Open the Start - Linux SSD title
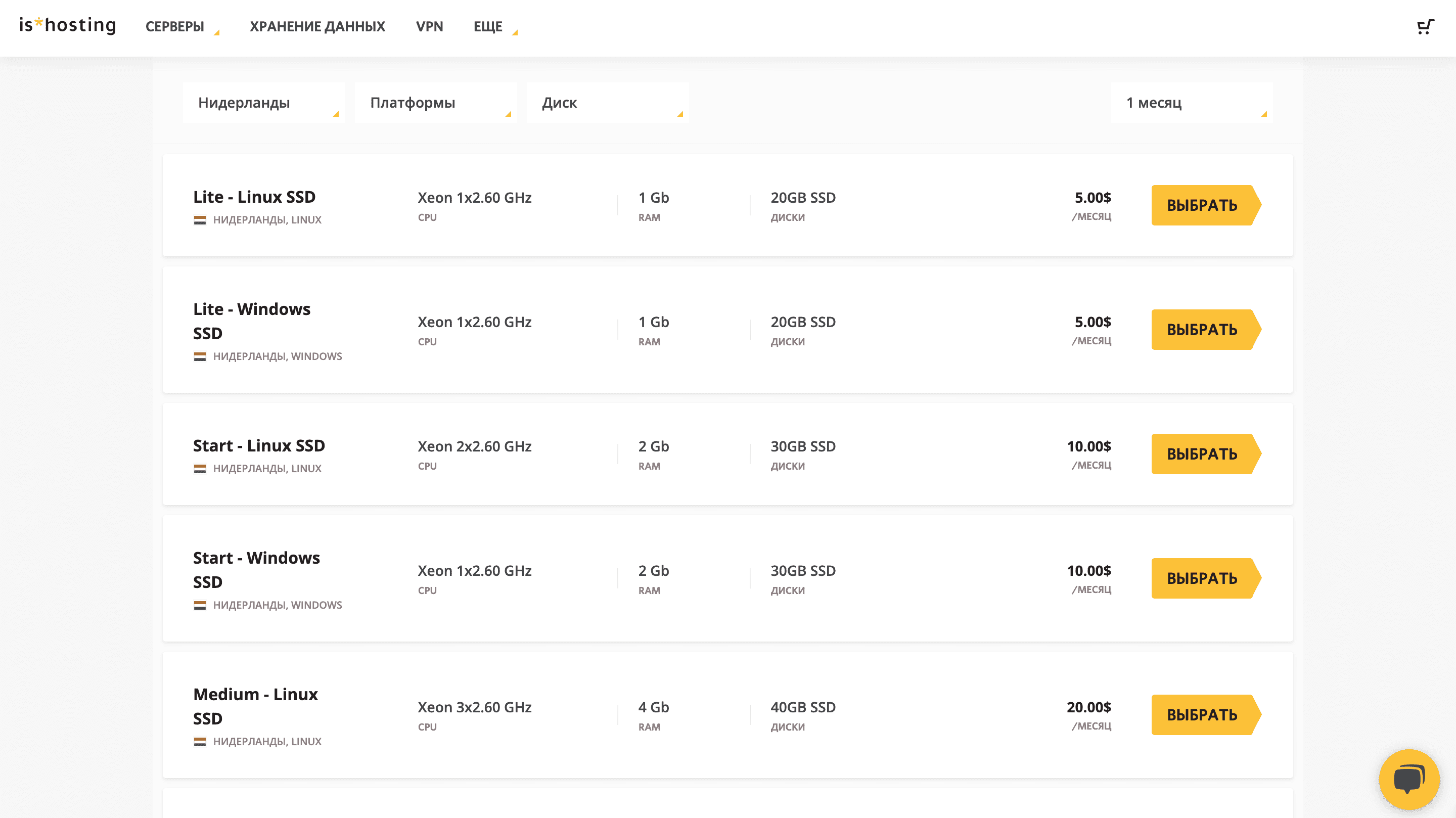This screenshot has height=818, width=1456. (259, 445)
